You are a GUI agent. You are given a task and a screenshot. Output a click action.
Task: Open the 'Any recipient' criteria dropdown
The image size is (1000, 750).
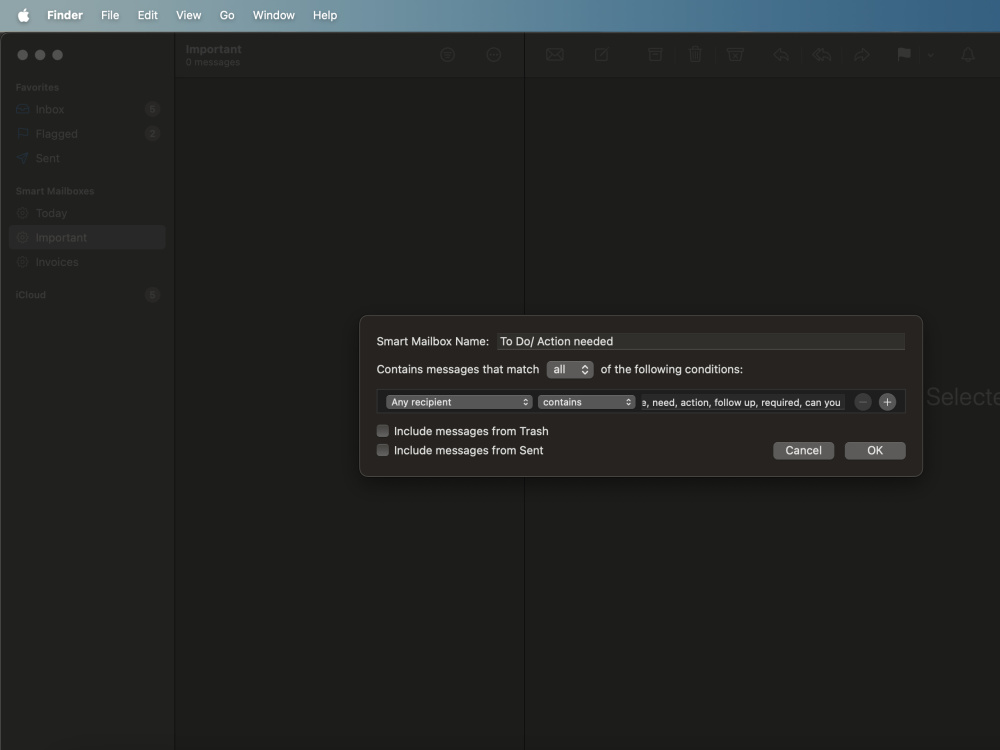pos(459,402)
